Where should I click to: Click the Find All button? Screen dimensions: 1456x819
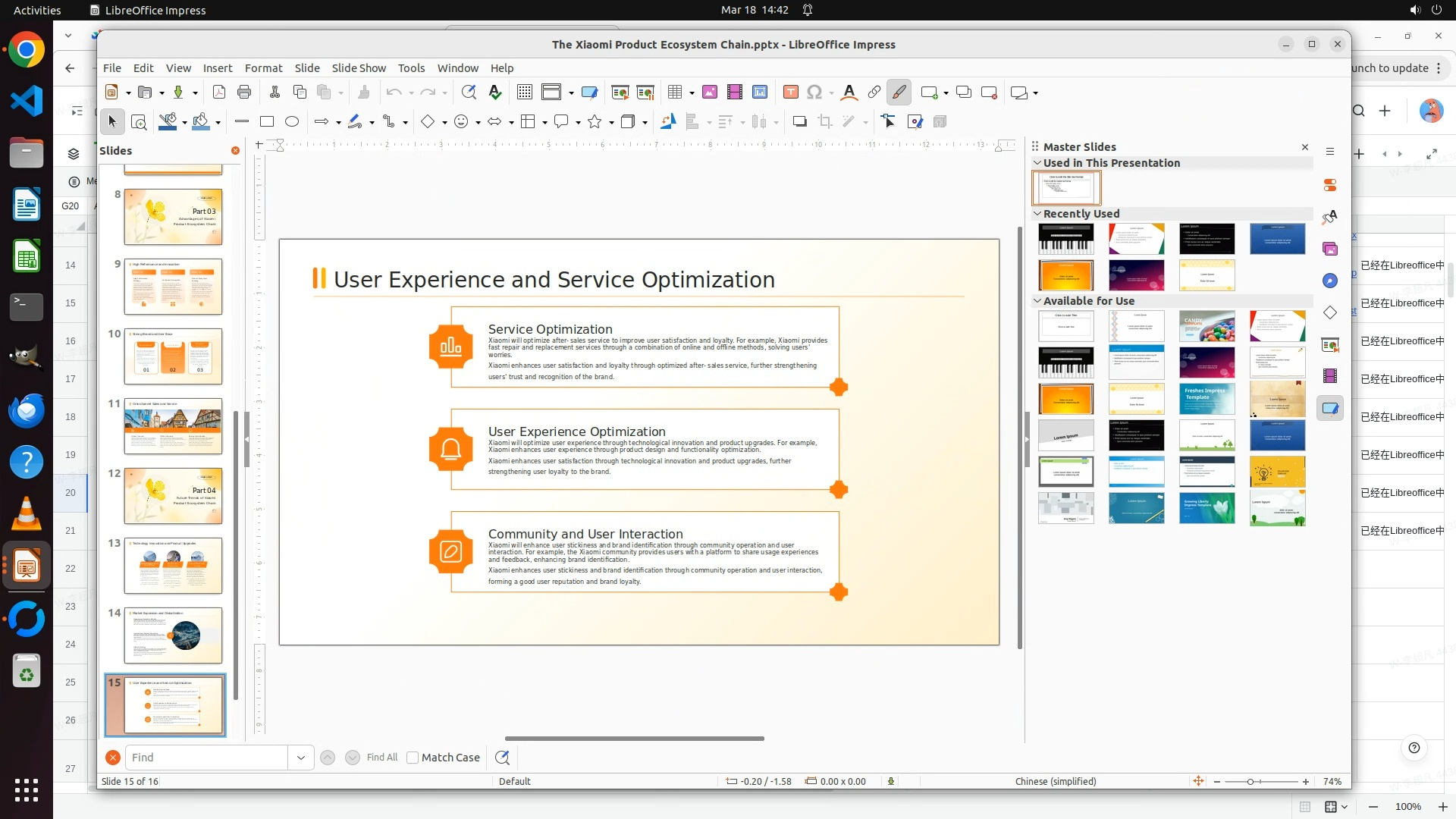pos(381,758)
